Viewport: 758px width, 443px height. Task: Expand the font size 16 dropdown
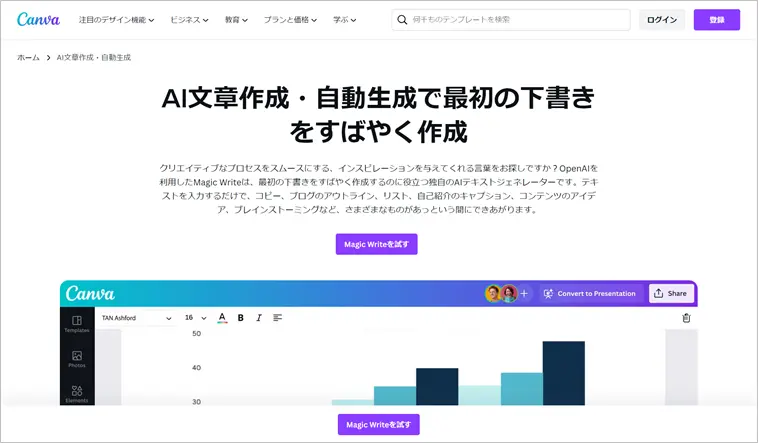(195, 318)
